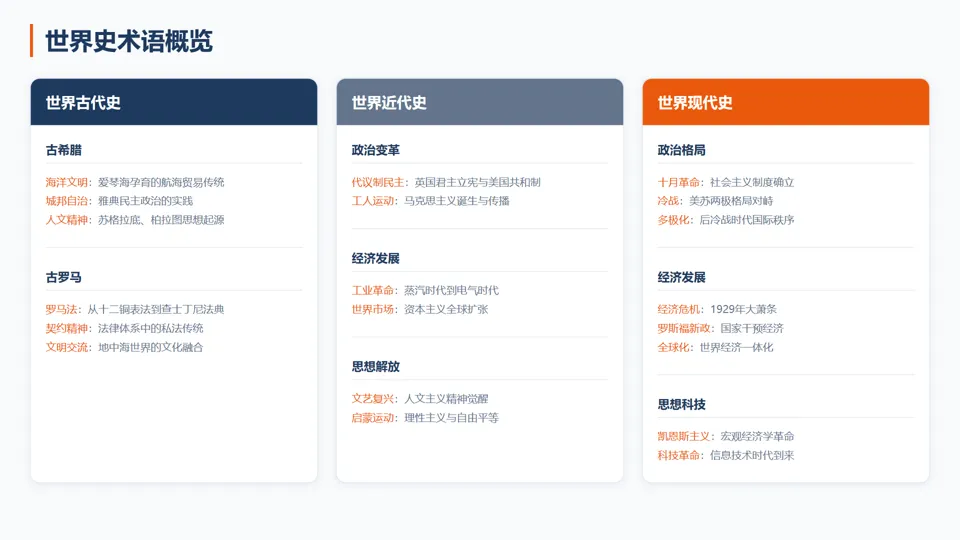Click the description 雅典民主政治的实践
960x540 pixels.
coord(145,201)
